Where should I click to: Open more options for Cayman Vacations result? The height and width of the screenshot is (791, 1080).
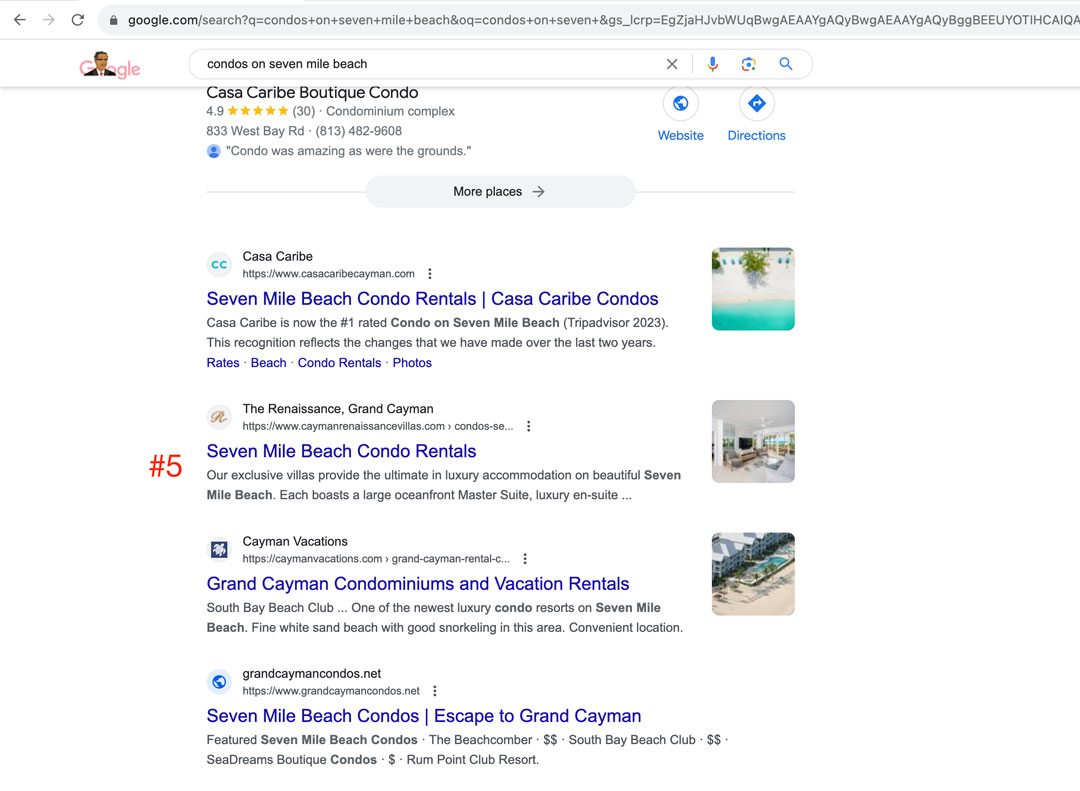click(x=525, y=558)
